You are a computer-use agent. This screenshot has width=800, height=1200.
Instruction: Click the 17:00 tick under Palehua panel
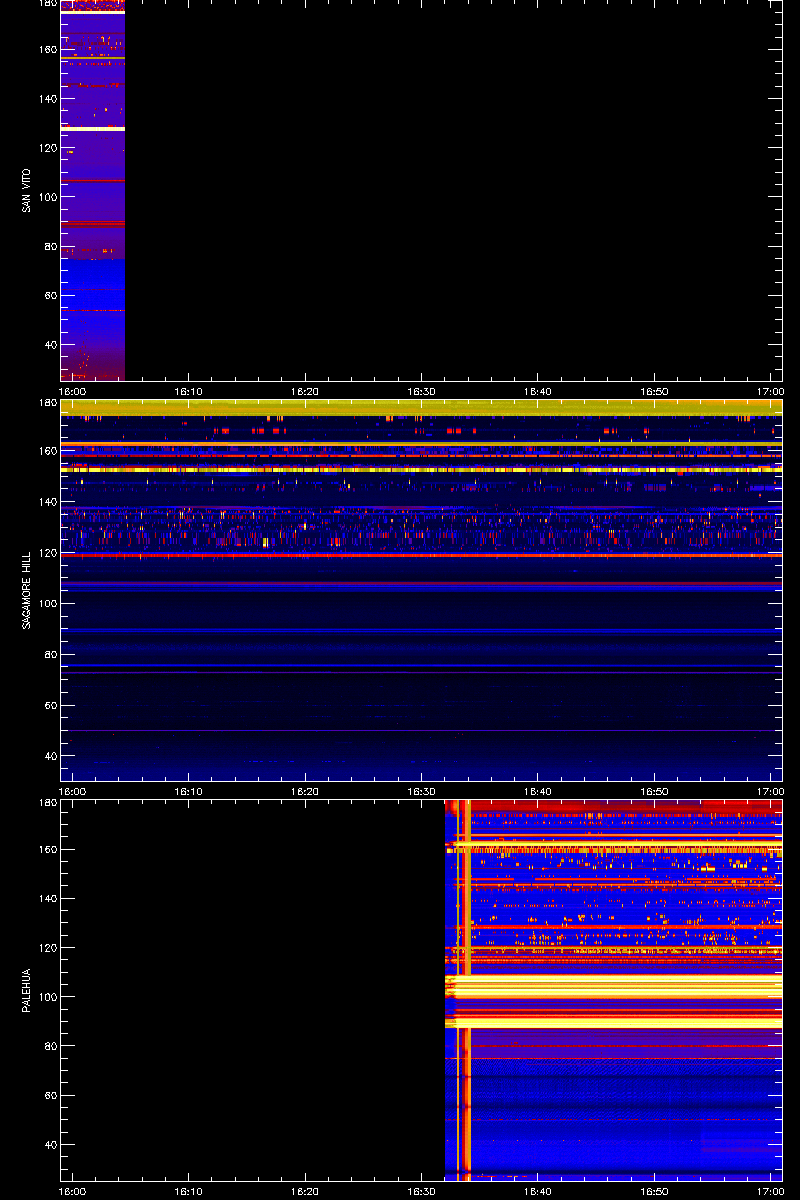click(x=770, y=1192)
